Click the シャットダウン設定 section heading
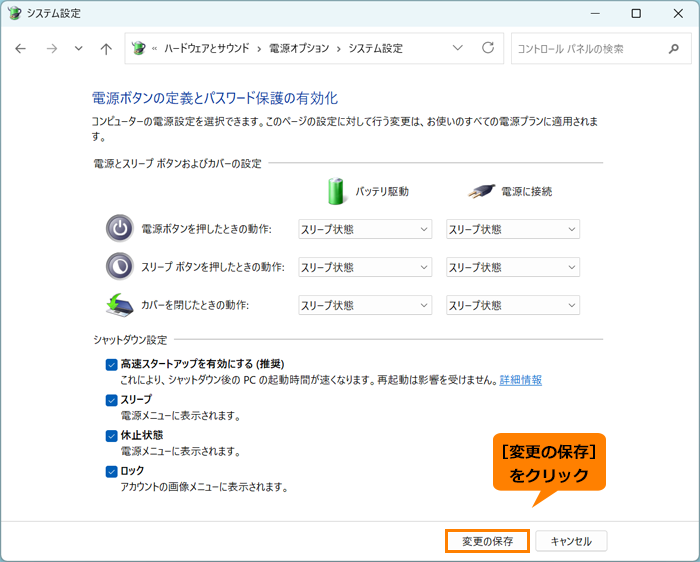Screen dimensions: 700x562 tap(130, 340)
